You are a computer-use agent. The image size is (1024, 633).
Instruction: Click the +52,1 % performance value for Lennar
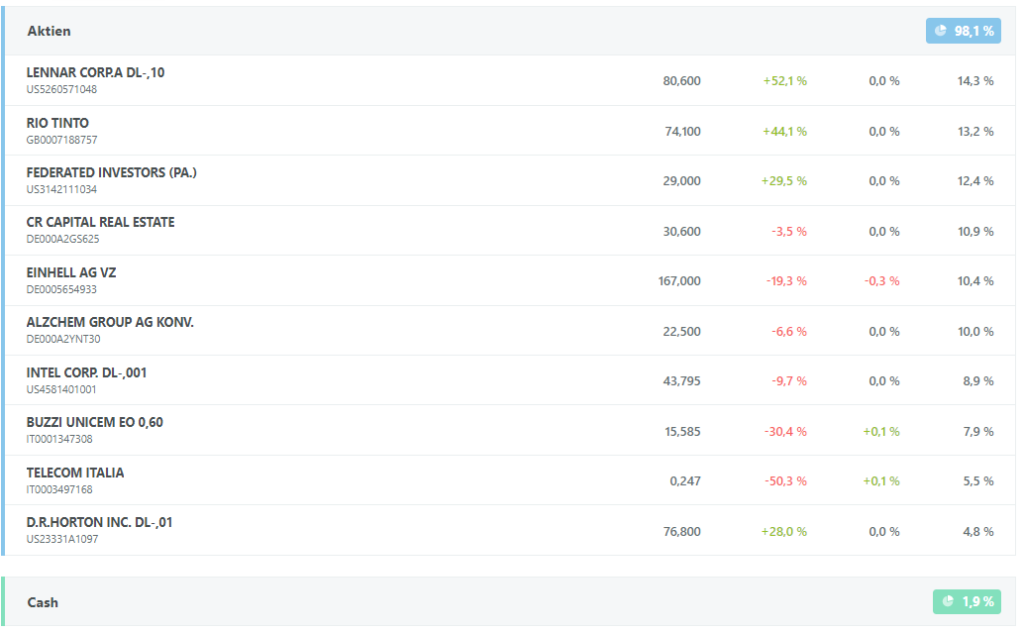(785, 81)
